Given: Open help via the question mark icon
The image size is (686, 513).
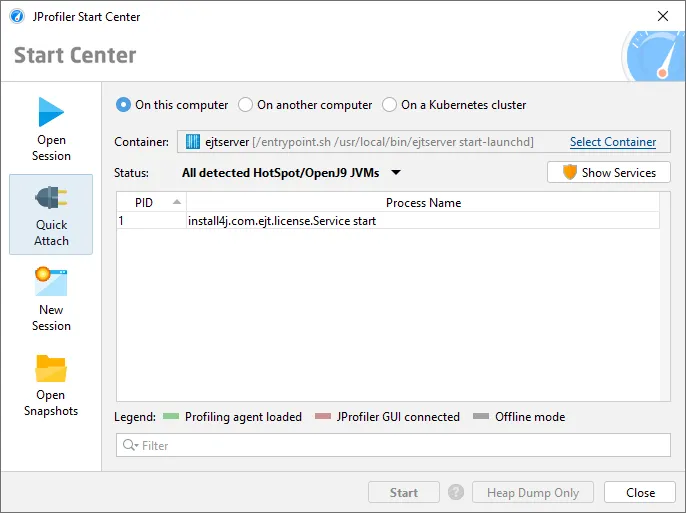Looking at the screenshot, I should (x=456, y=492).
